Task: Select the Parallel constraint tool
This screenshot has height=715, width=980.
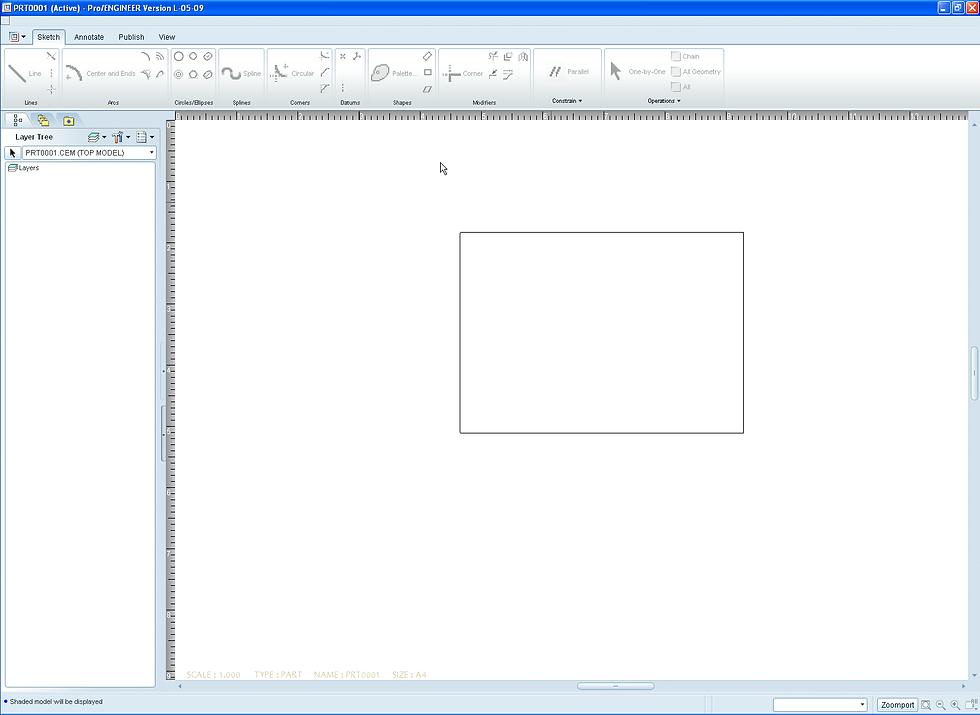Action: click(x=568, y=72)
